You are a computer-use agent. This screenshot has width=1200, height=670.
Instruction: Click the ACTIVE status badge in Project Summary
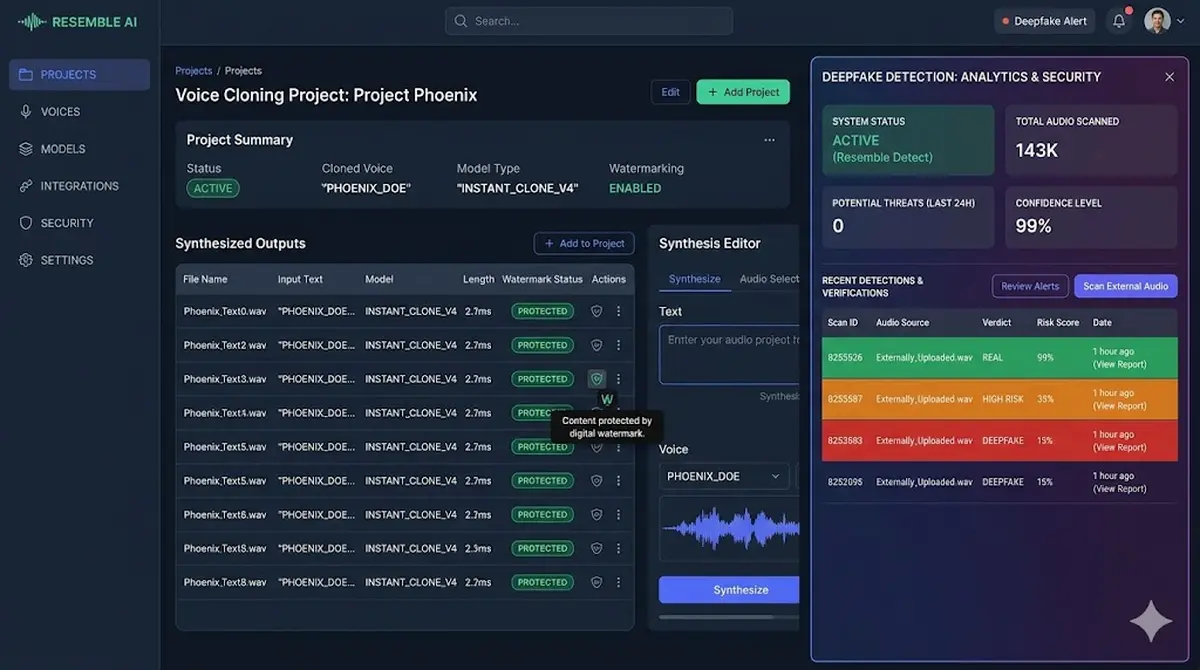pyautogui.click(x=213, y=188)
